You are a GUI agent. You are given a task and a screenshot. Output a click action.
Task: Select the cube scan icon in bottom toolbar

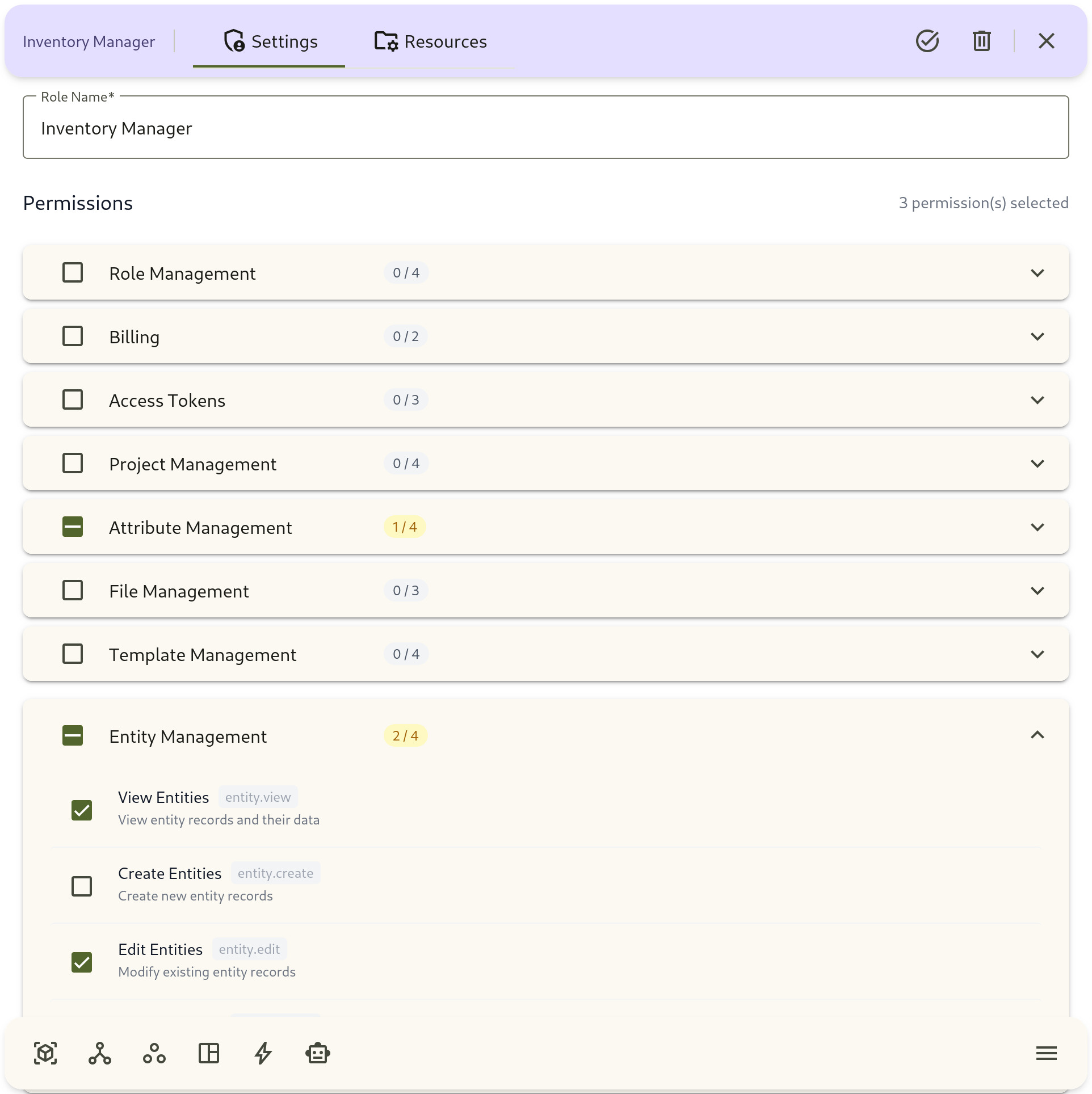[x=45, y=1053]
